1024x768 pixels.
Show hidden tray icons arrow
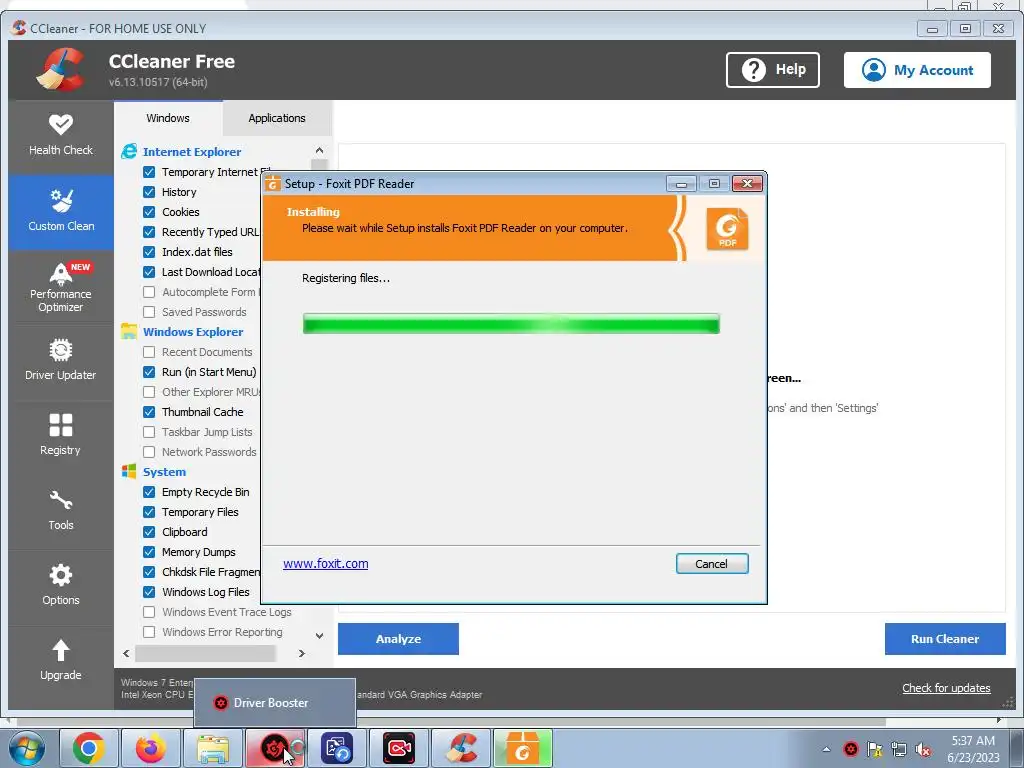point(826,750)
